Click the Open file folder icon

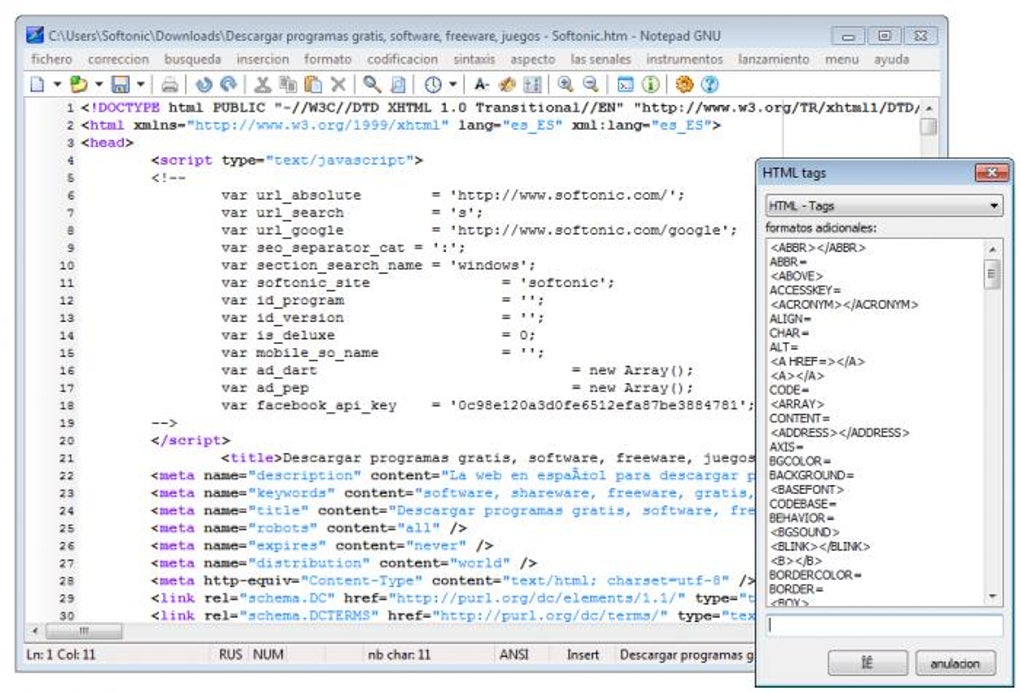pos(79,85)
